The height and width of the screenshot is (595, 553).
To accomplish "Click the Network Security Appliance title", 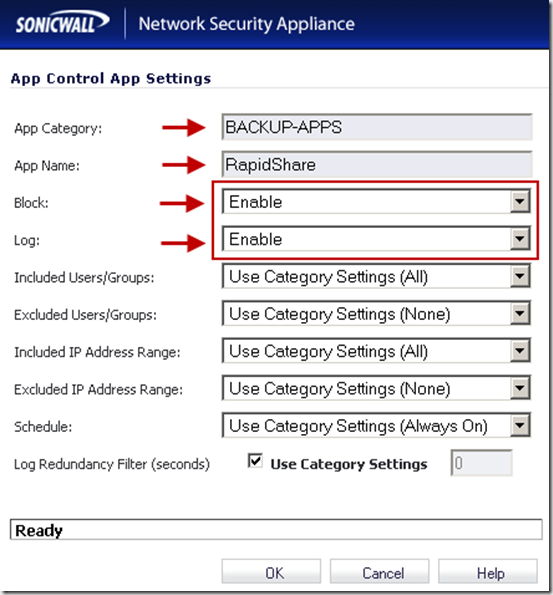I will pos(247,24).
